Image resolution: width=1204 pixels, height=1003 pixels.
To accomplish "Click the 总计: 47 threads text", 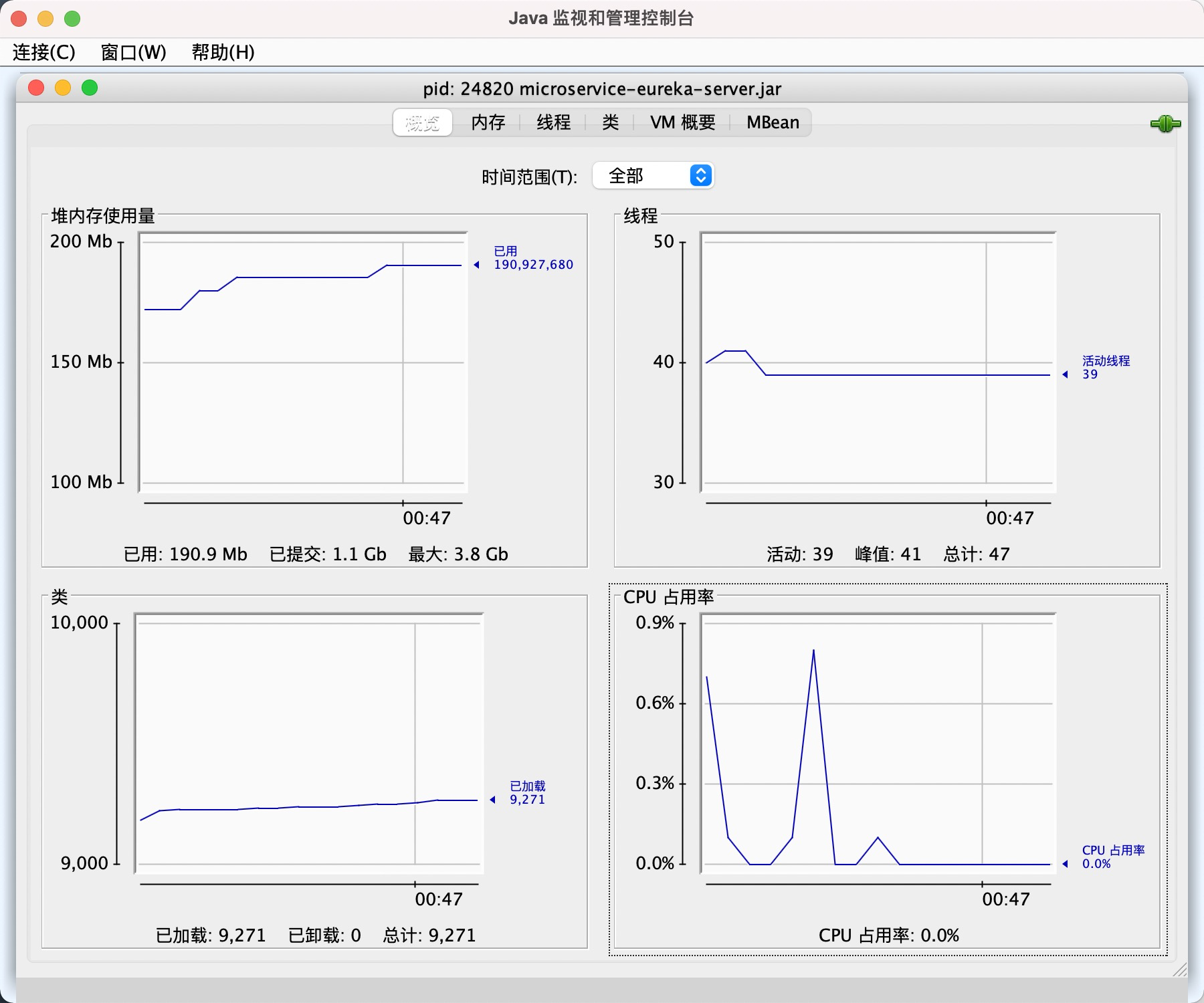I will click(x=977, y=554).
